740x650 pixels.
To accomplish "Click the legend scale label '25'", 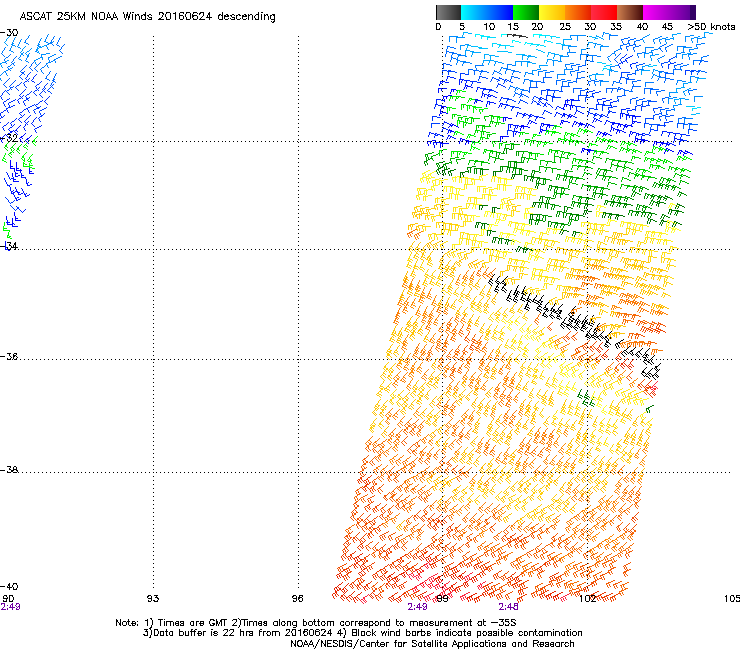I will tap(565, 27).
